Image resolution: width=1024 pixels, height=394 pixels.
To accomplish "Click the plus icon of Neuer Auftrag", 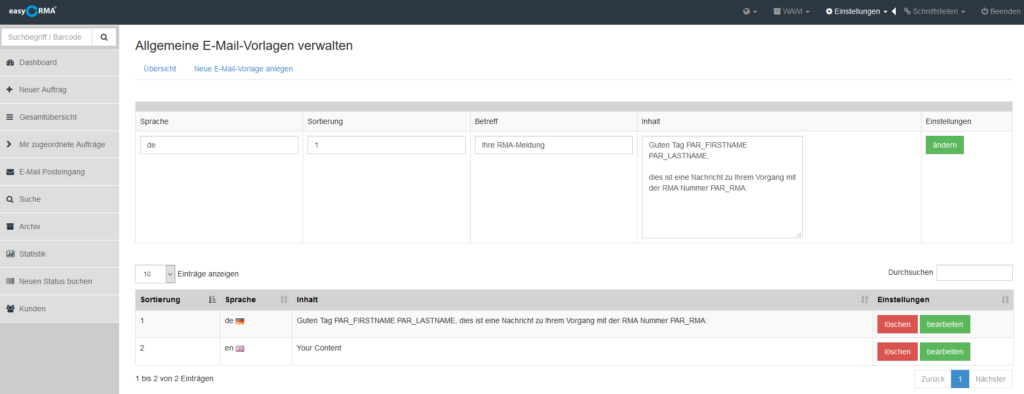I will point(10,90).
